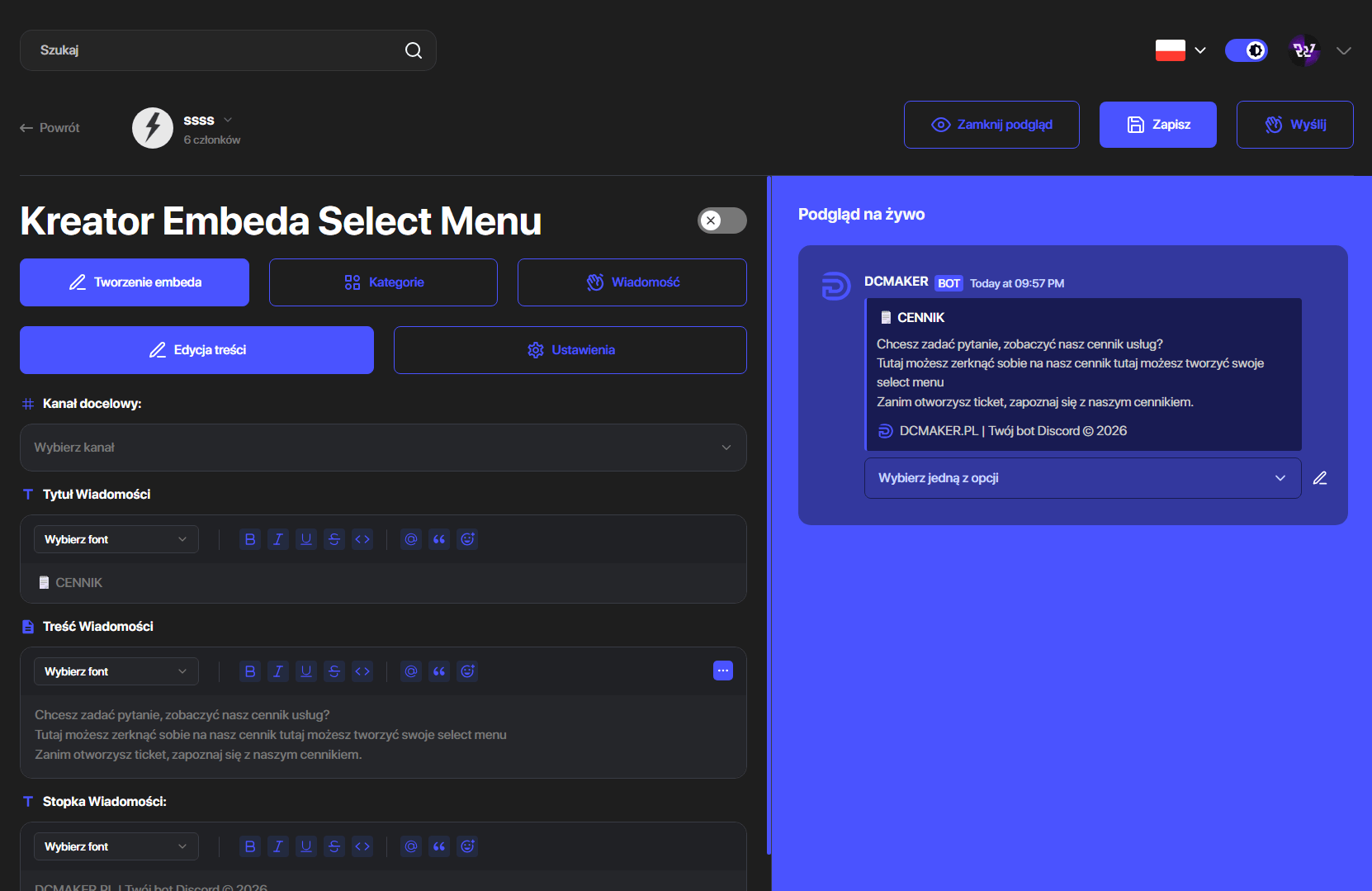Viewport: 1372px width, 891px height.
Task: Insert quote in Stopka Wiadomości toolbar
Action: (x=439, y=846)
